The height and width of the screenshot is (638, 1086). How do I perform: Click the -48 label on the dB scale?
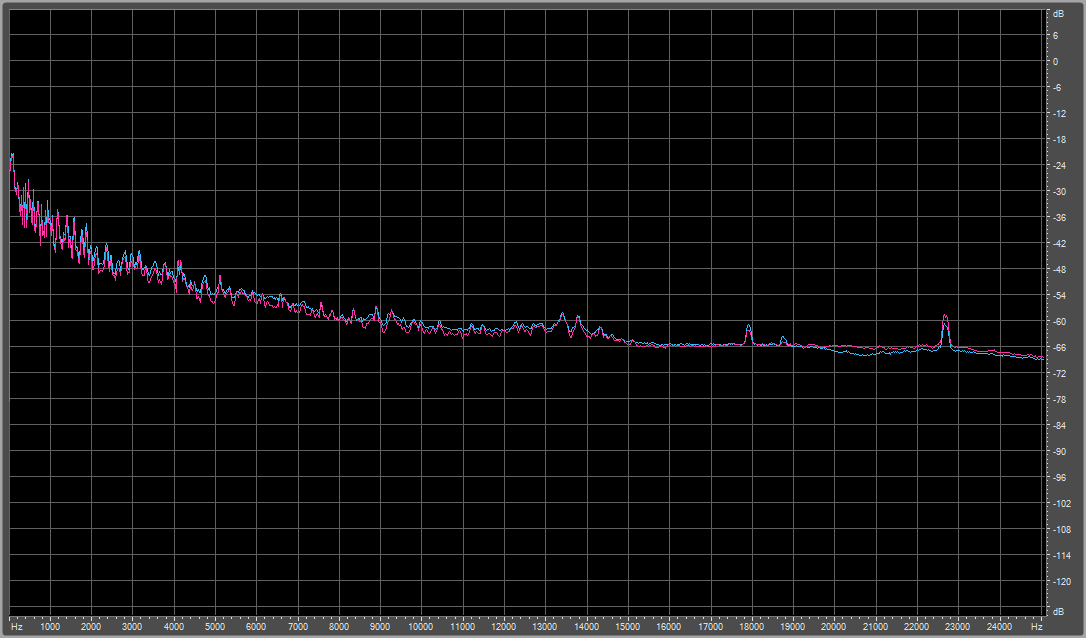pos(1059,269)
